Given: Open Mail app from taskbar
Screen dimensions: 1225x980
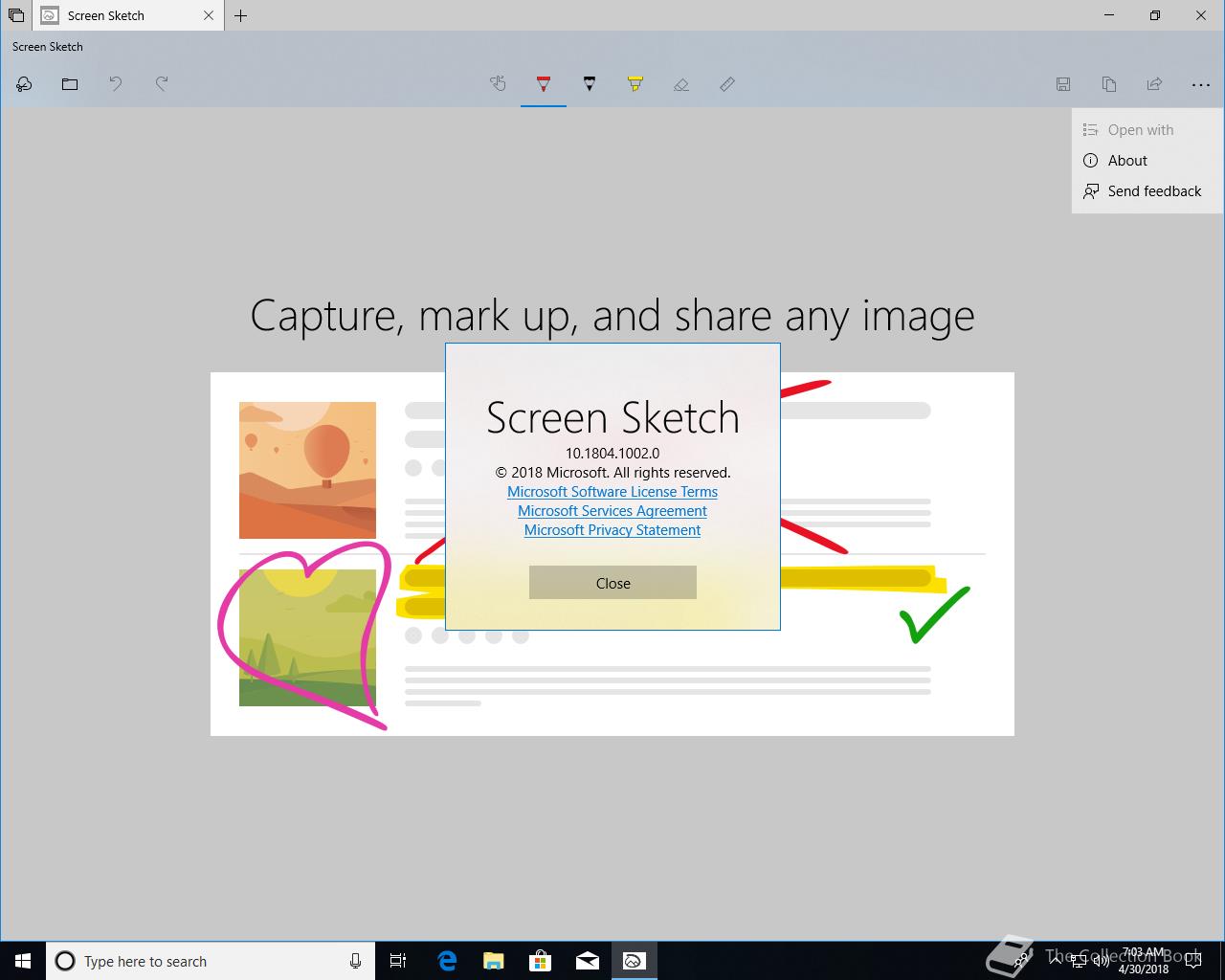Looking at the screenshot, I should (x=588, y=961).
